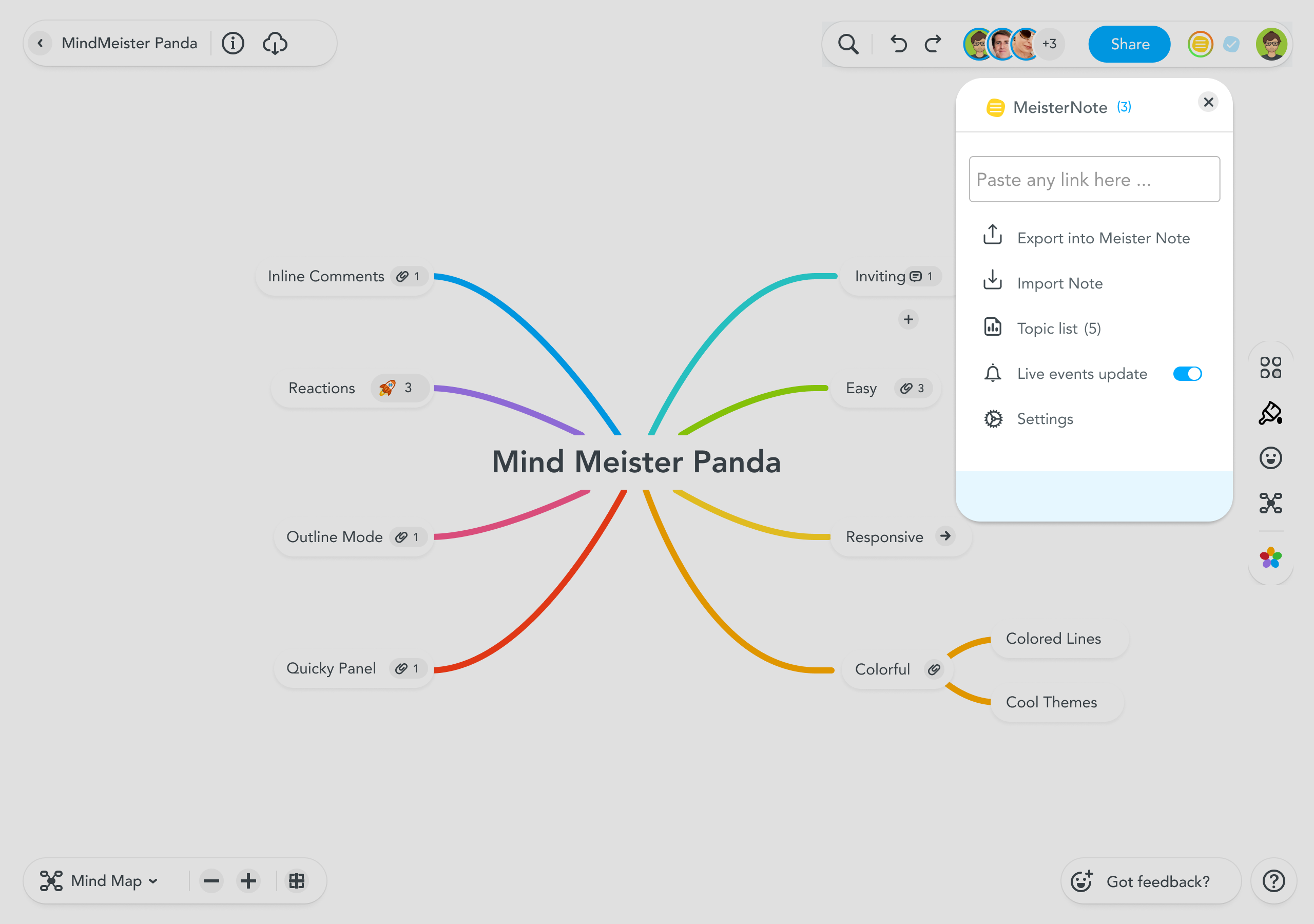
Task: Show the +3 additional collaborators
Action: [x=1049, y=44]
